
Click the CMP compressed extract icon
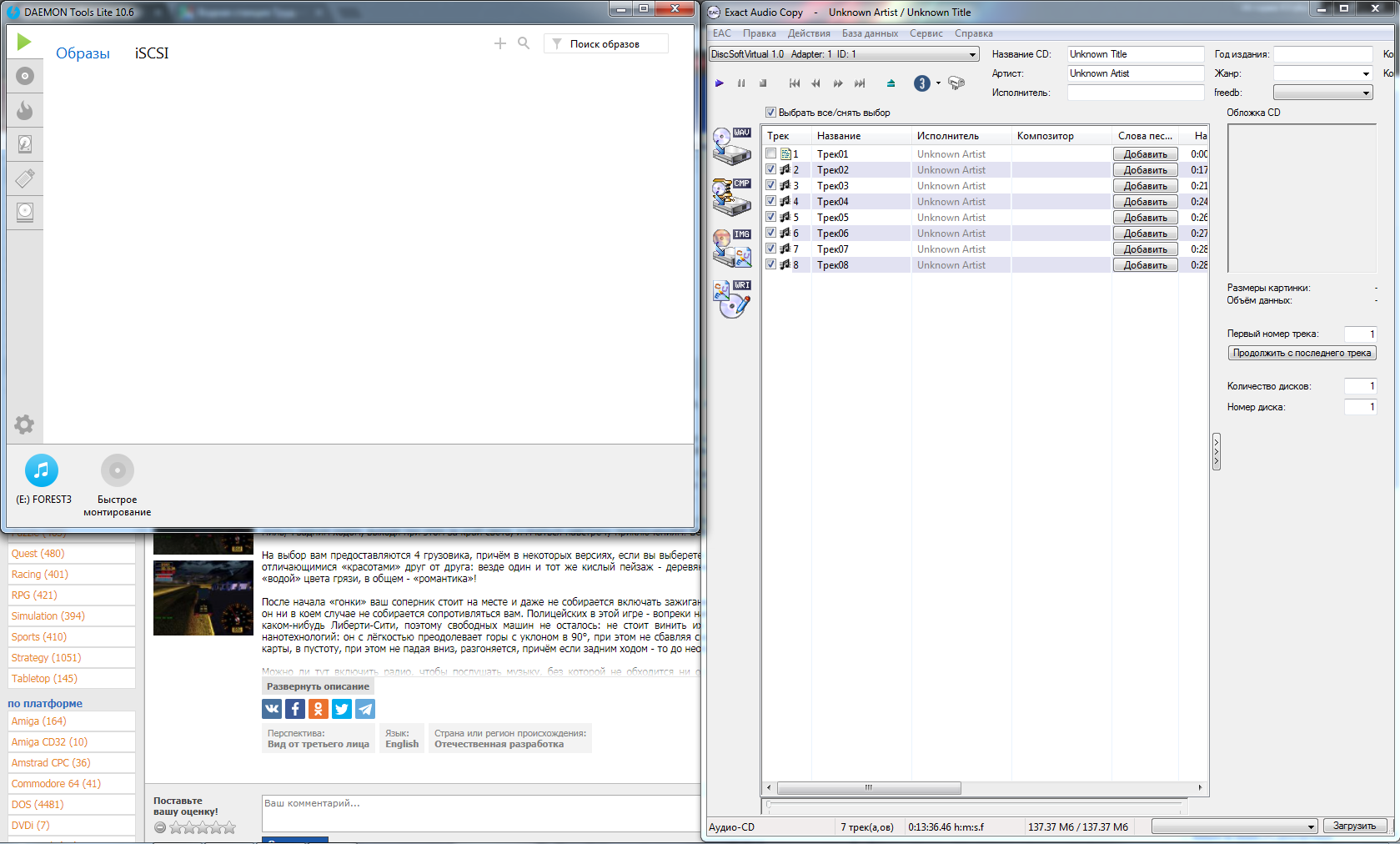tap(732, 197)
